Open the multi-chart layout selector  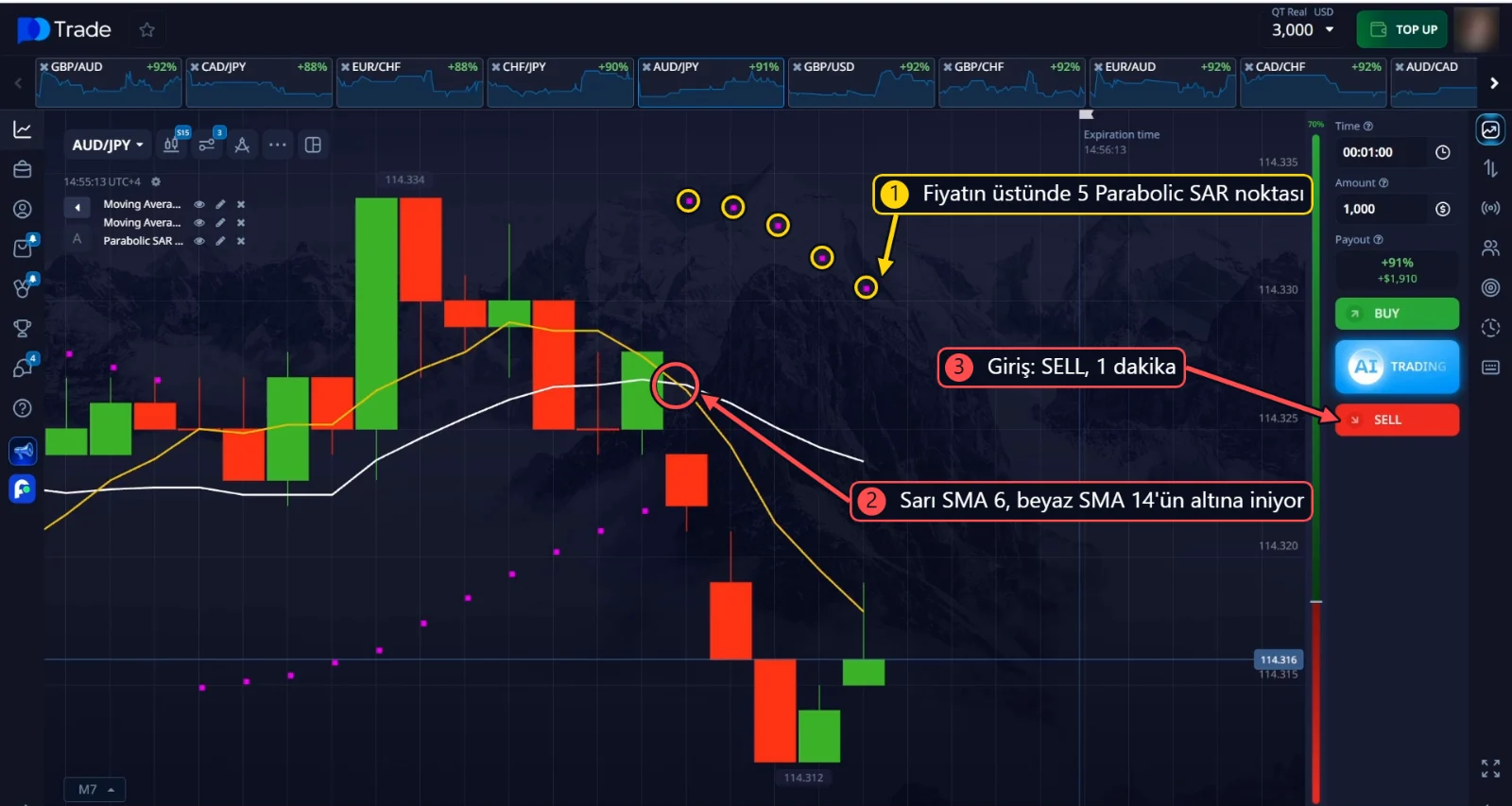pyautogui.click(x=313, y=145)
